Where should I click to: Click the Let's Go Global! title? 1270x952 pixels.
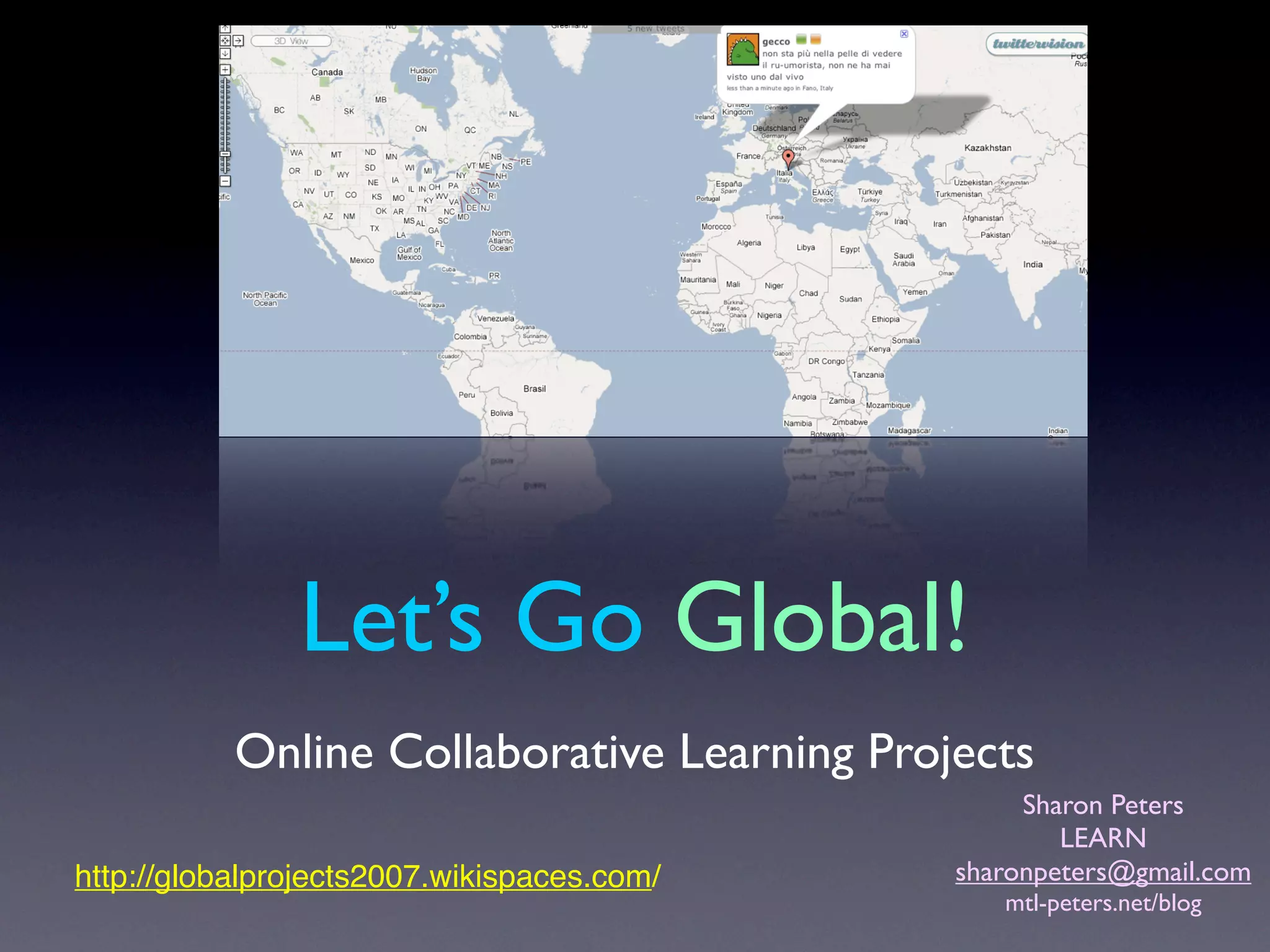[634, 617]
